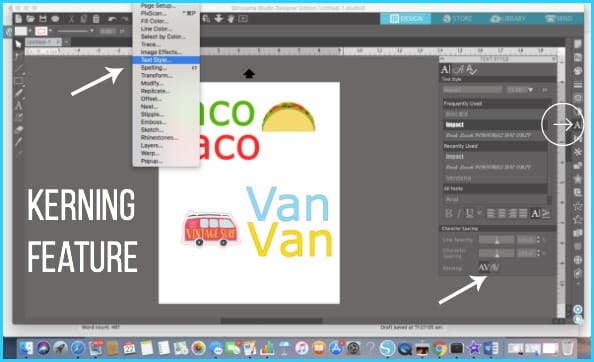Switch to the LIBRARY tab
This screenshot has width=594, height=362.
[508, 19]
